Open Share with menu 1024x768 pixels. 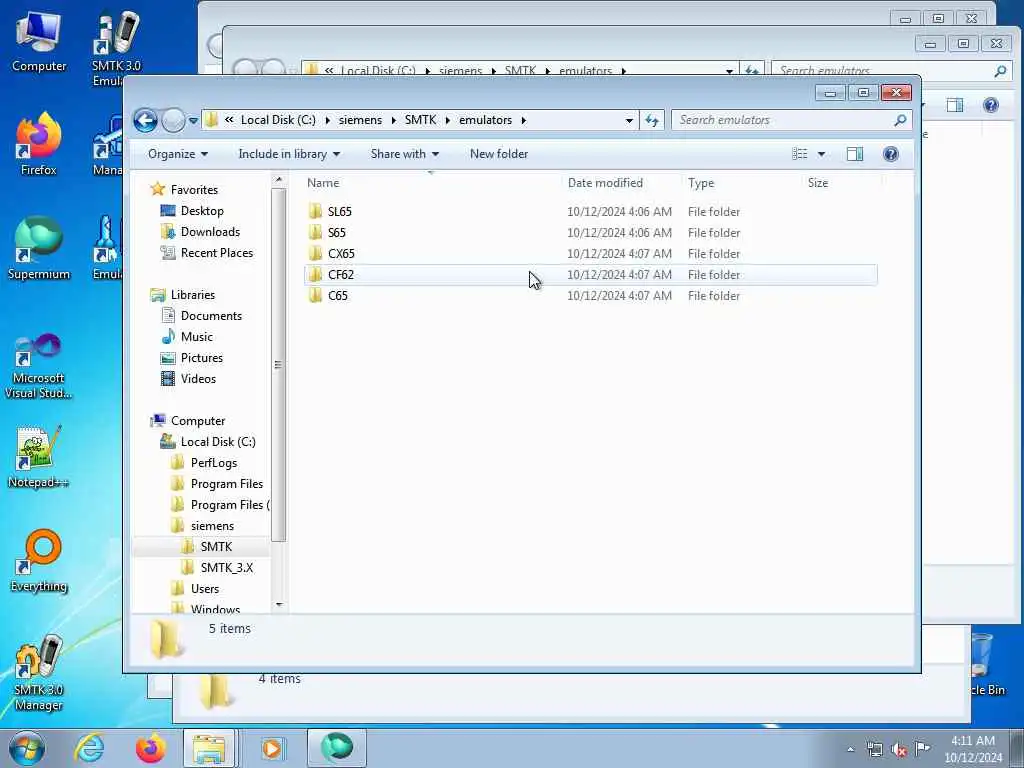[x=404, y=154]
